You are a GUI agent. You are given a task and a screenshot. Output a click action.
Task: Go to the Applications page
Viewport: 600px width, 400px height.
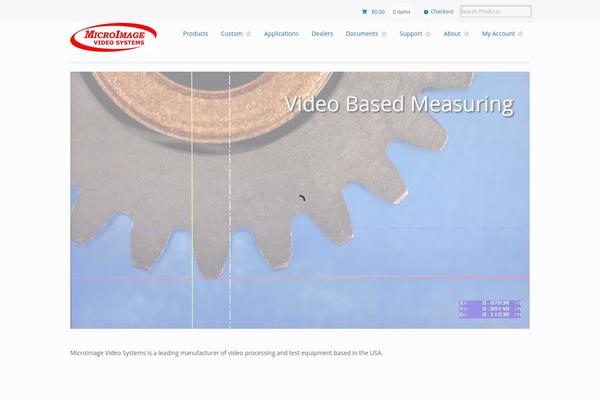tap(281, 34)
